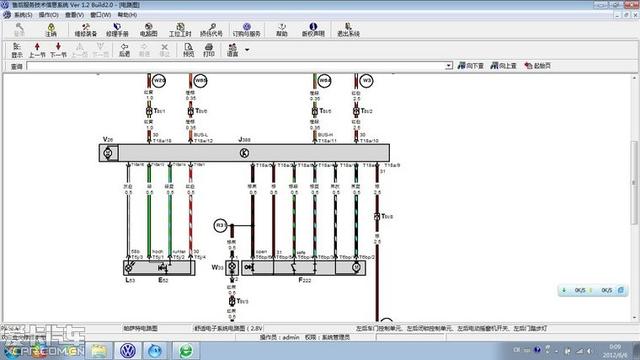
Task: Open the 维修装备 (repair equipment) tool
Action: coord(86,30)
